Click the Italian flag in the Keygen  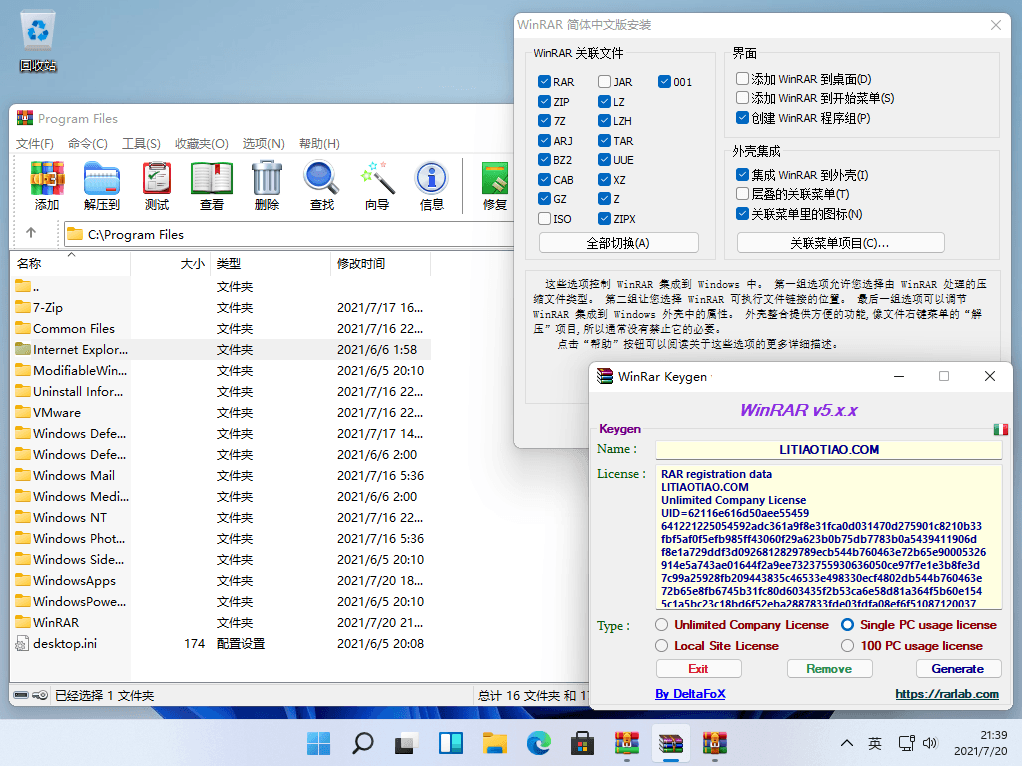tap(1000, 430)
